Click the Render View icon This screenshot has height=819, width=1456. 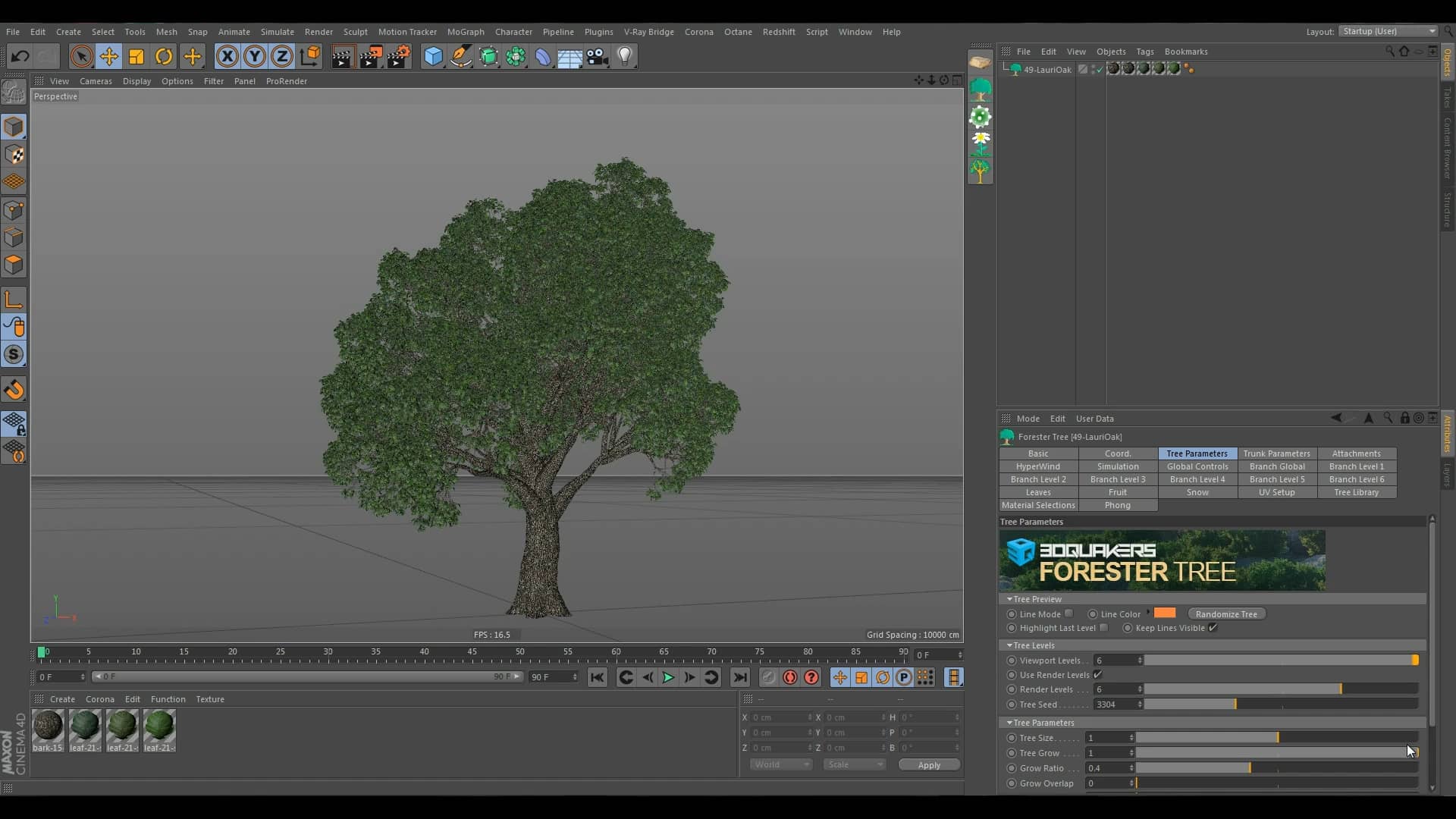click(x=342, y=56)
